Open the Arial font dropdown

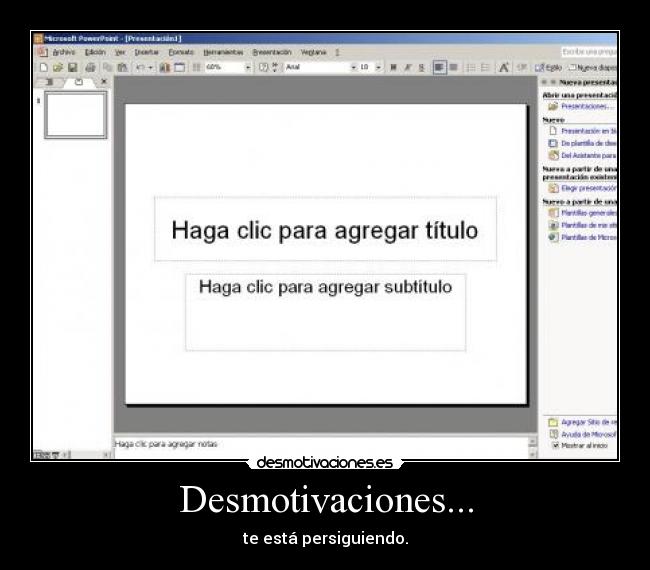coord(354,67)
